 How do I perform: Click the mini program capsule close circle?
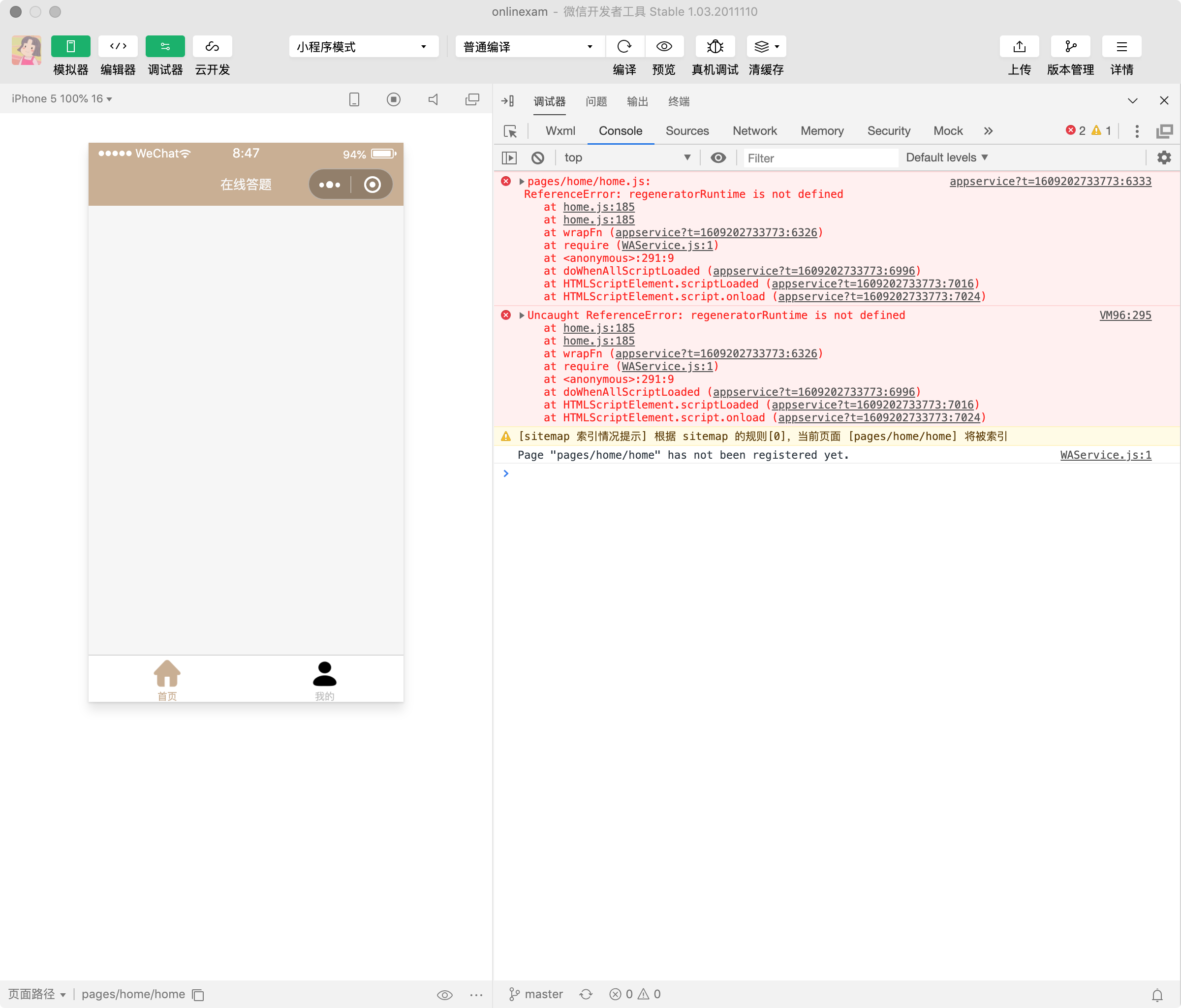(372, 185)
